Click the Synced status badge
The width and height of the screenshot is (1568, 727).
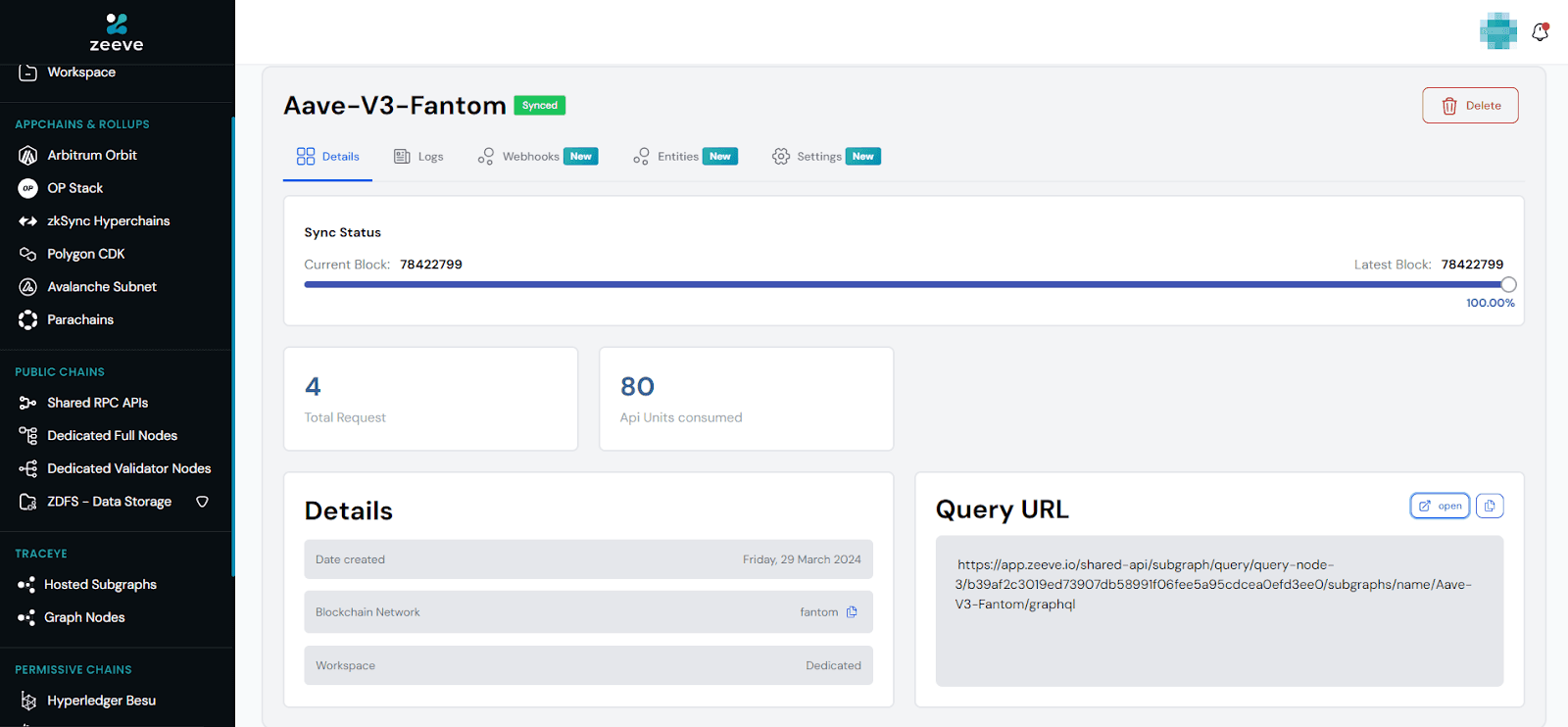[x=540, y=106]
